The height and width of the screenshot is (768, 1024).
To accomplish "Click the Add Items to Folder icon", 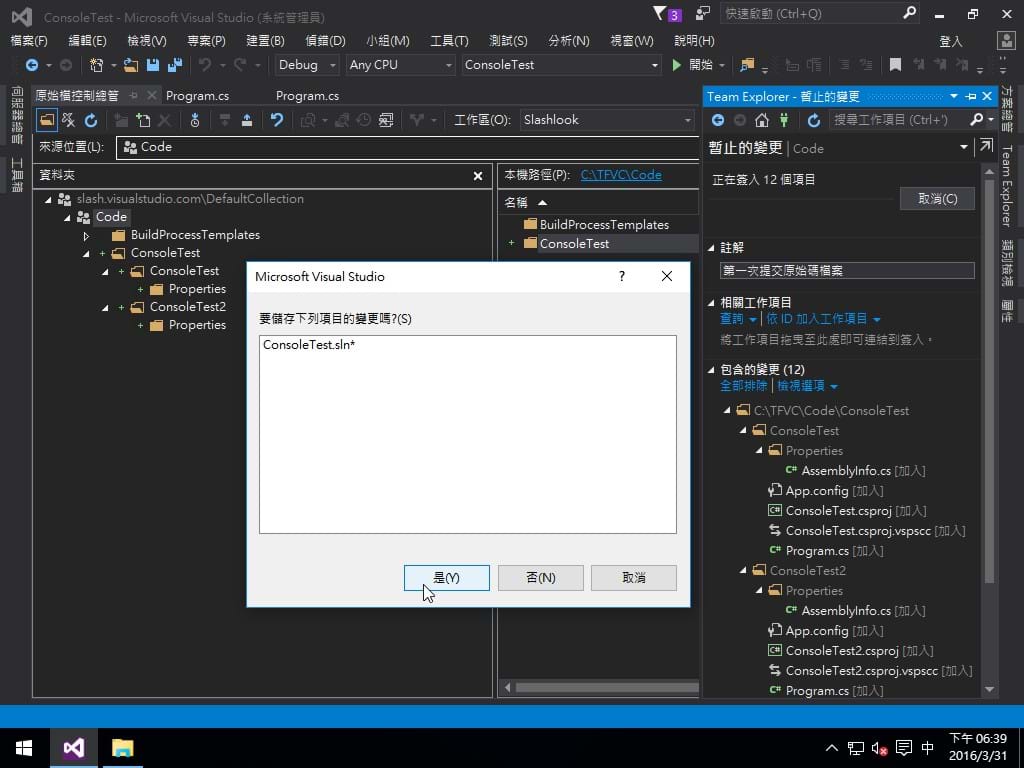I will tap(143, 120).
